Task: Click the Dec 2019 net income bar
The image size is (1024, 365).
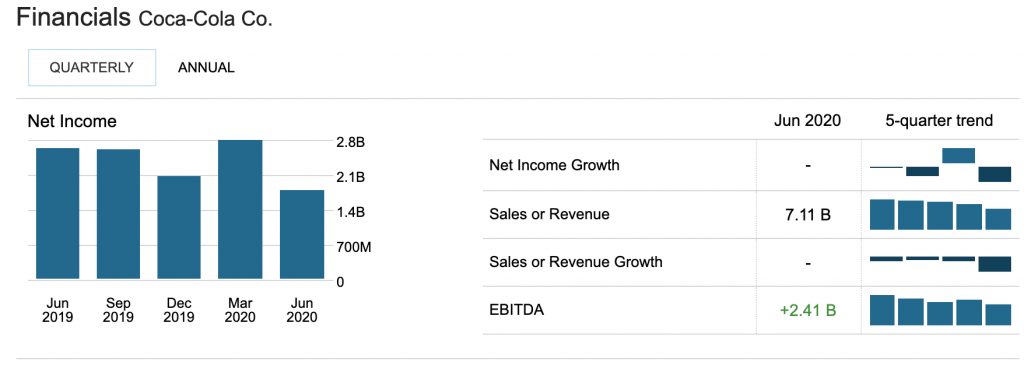Action: [179, 228]
